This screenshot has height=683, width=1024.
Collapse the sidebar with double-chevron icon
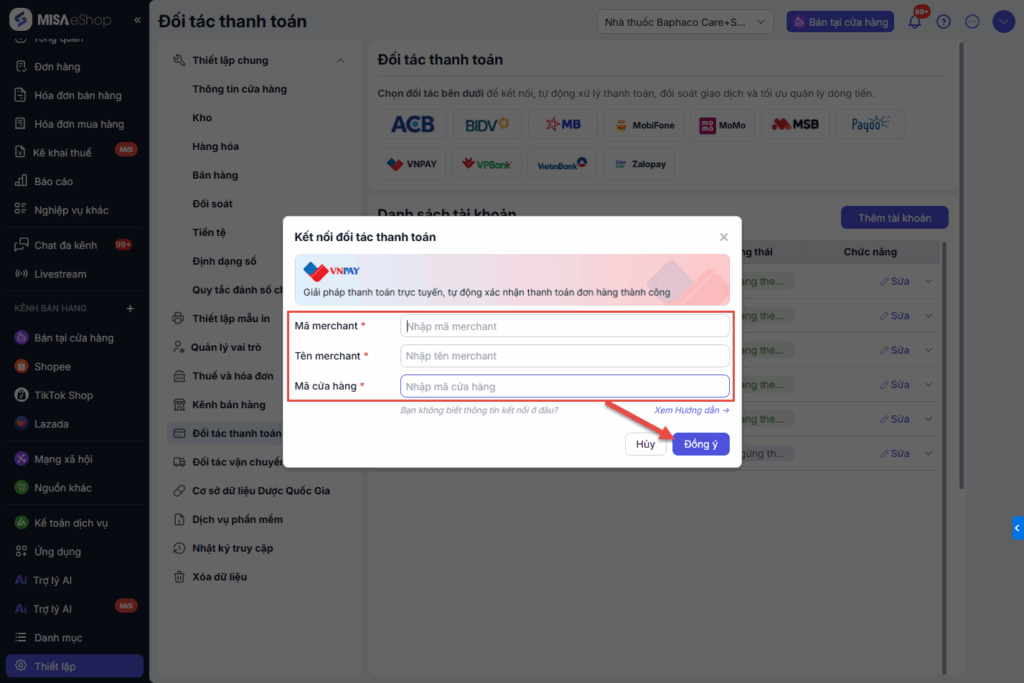click(x=137, y=20)
